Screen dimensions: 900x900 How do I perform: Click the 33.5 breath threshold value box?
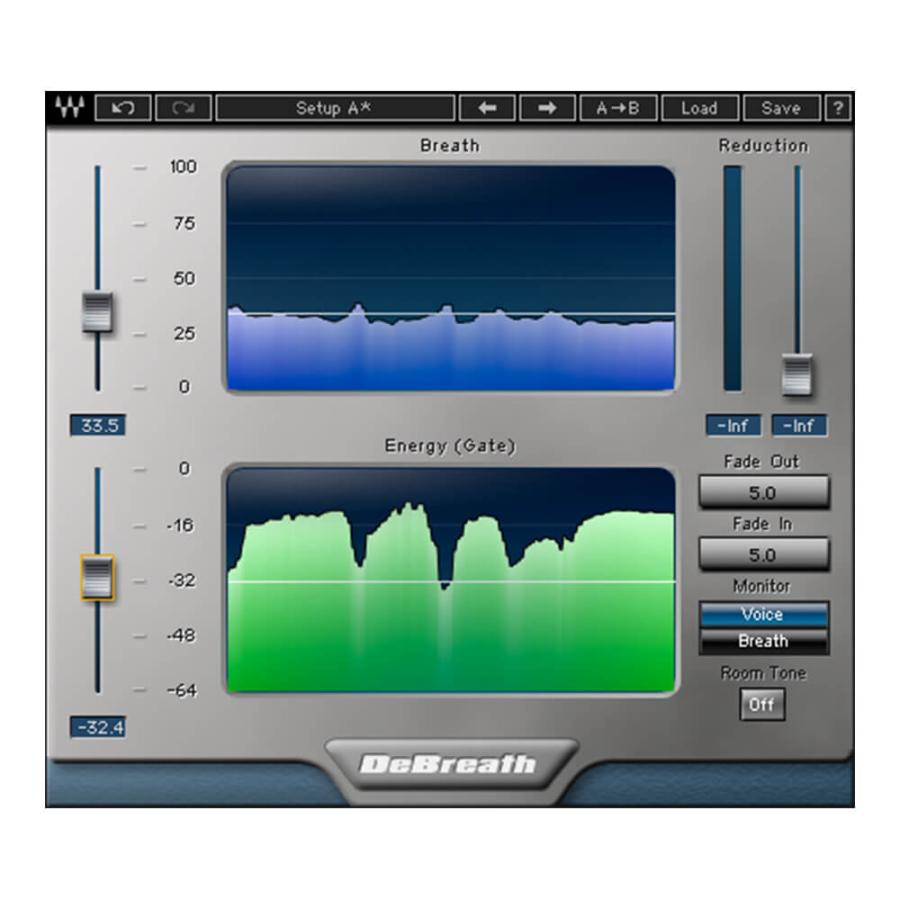pos(97,426)
